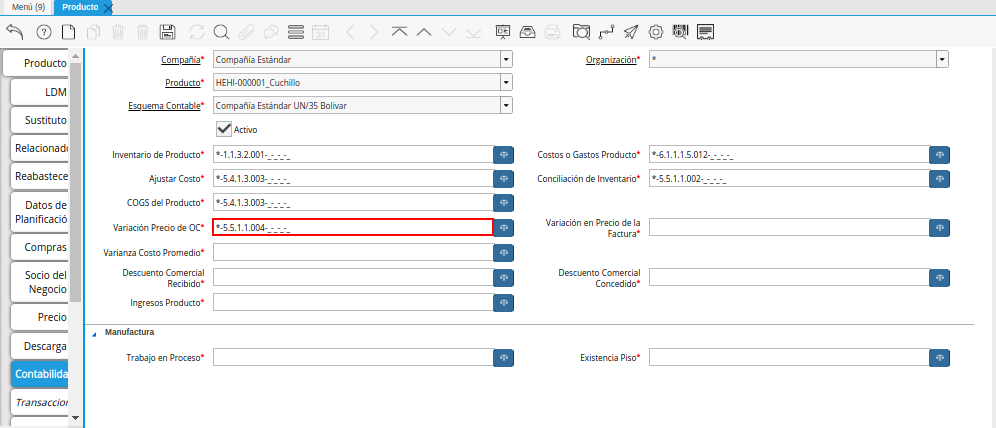Open account picker for COGS del Producto
Screen dimensions: 996x428
(x=504, y=203)
